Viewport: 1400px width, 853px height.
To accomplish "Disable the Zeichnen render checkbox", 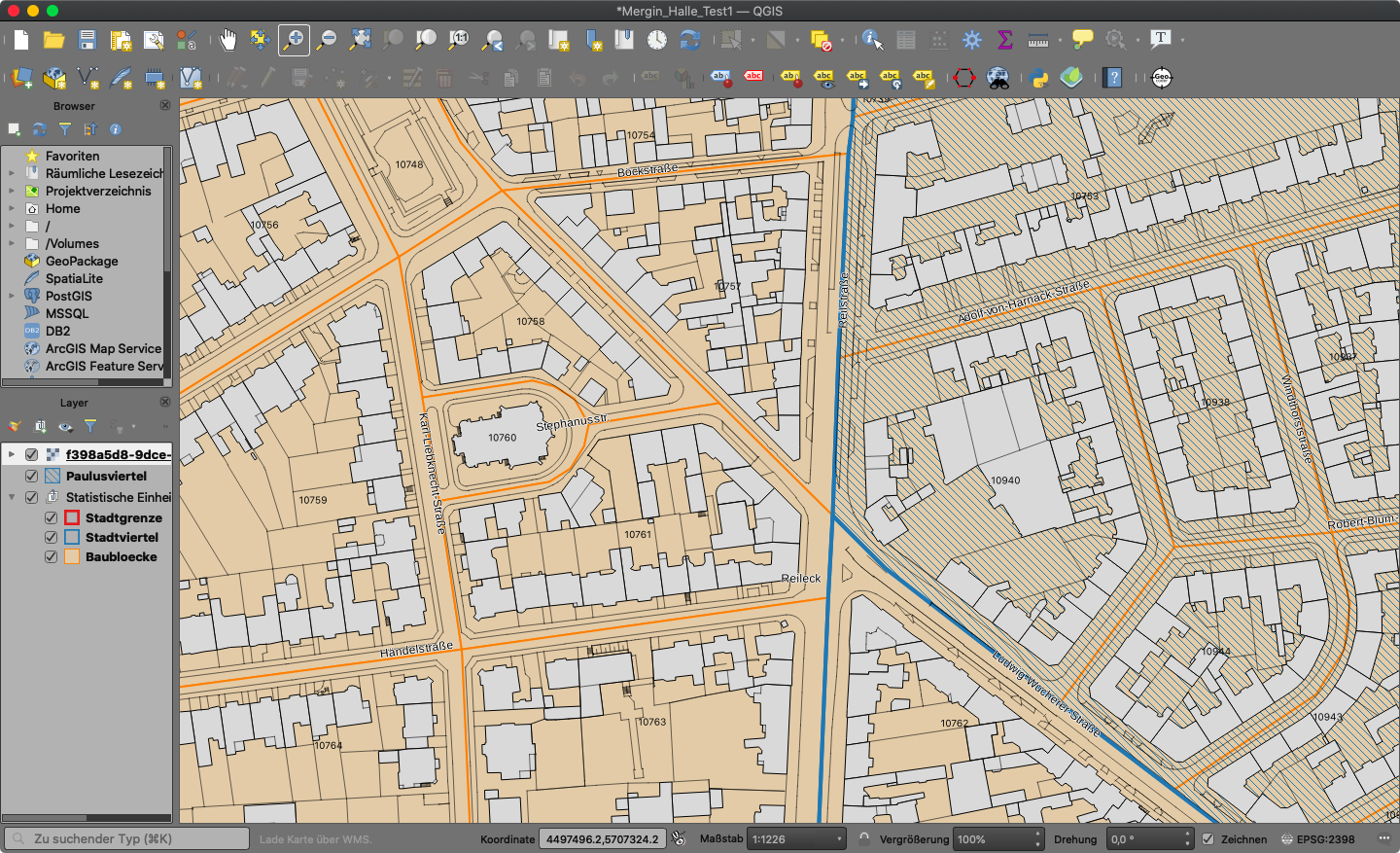I will [x=1208, y=839].
